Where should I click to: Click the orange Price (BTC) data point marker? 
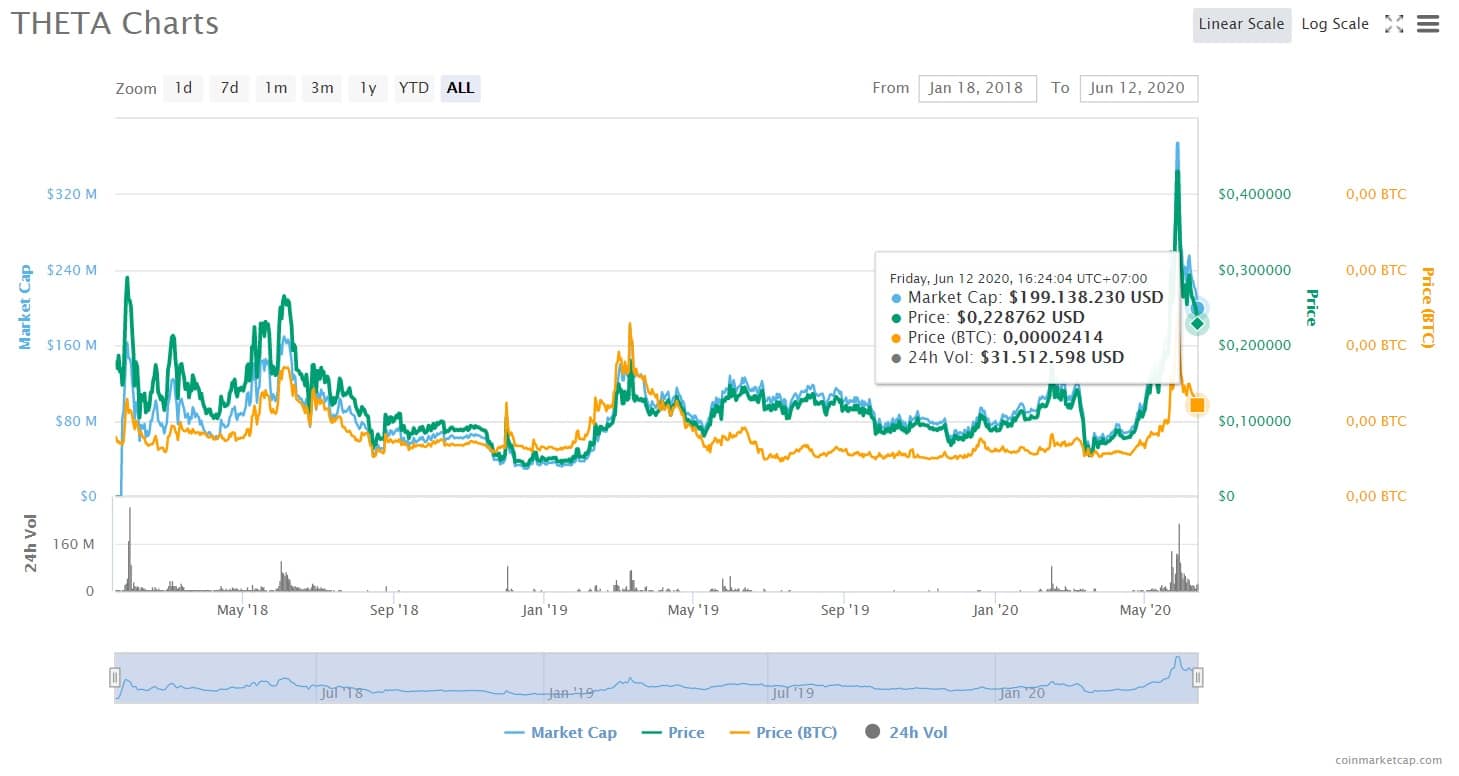click(1197, 405)
